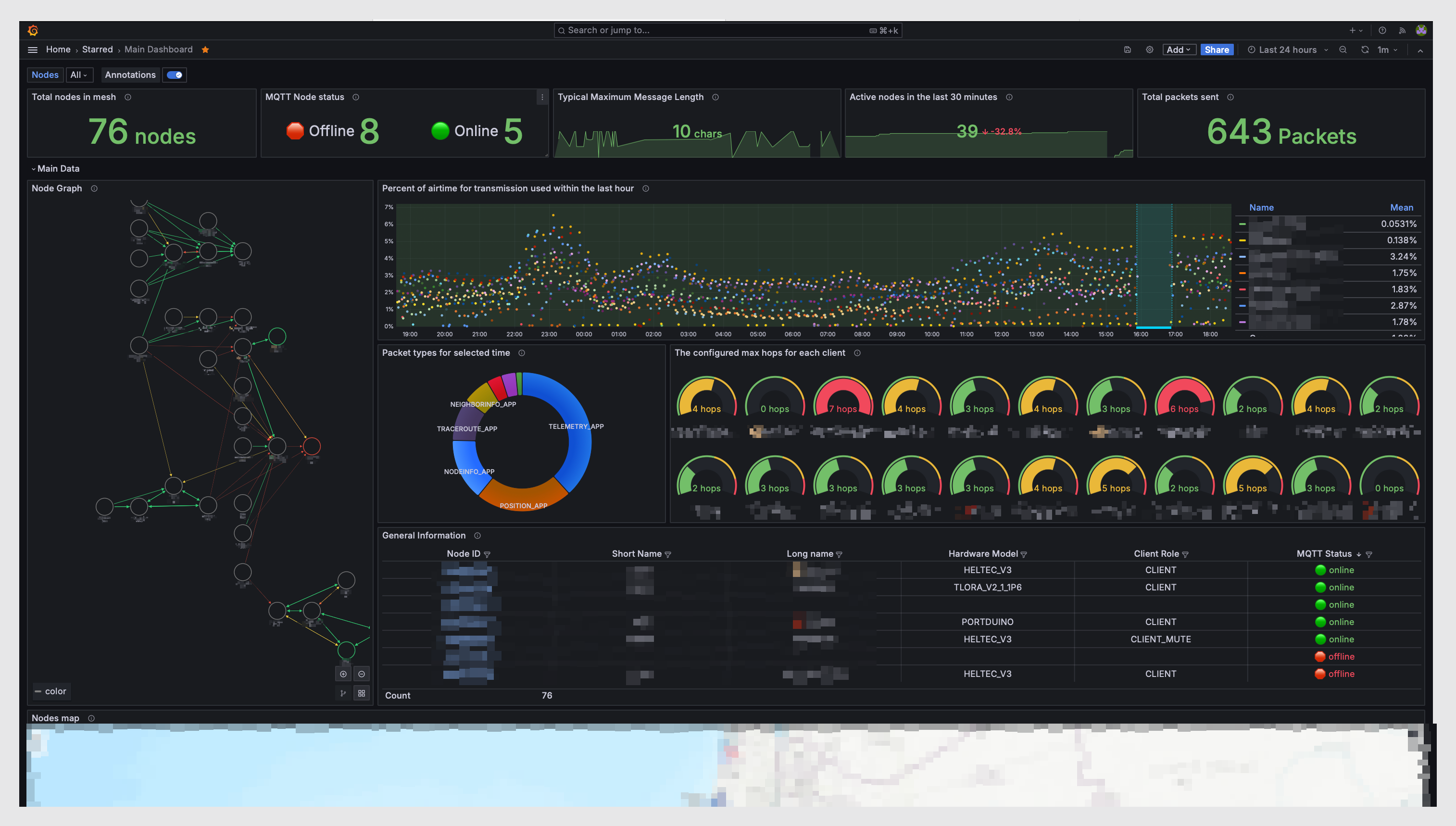Screen dimensions: 1456x826
Task: Toggle the Annotations switch
Action: pyautogui.click(x=175, y=75)
